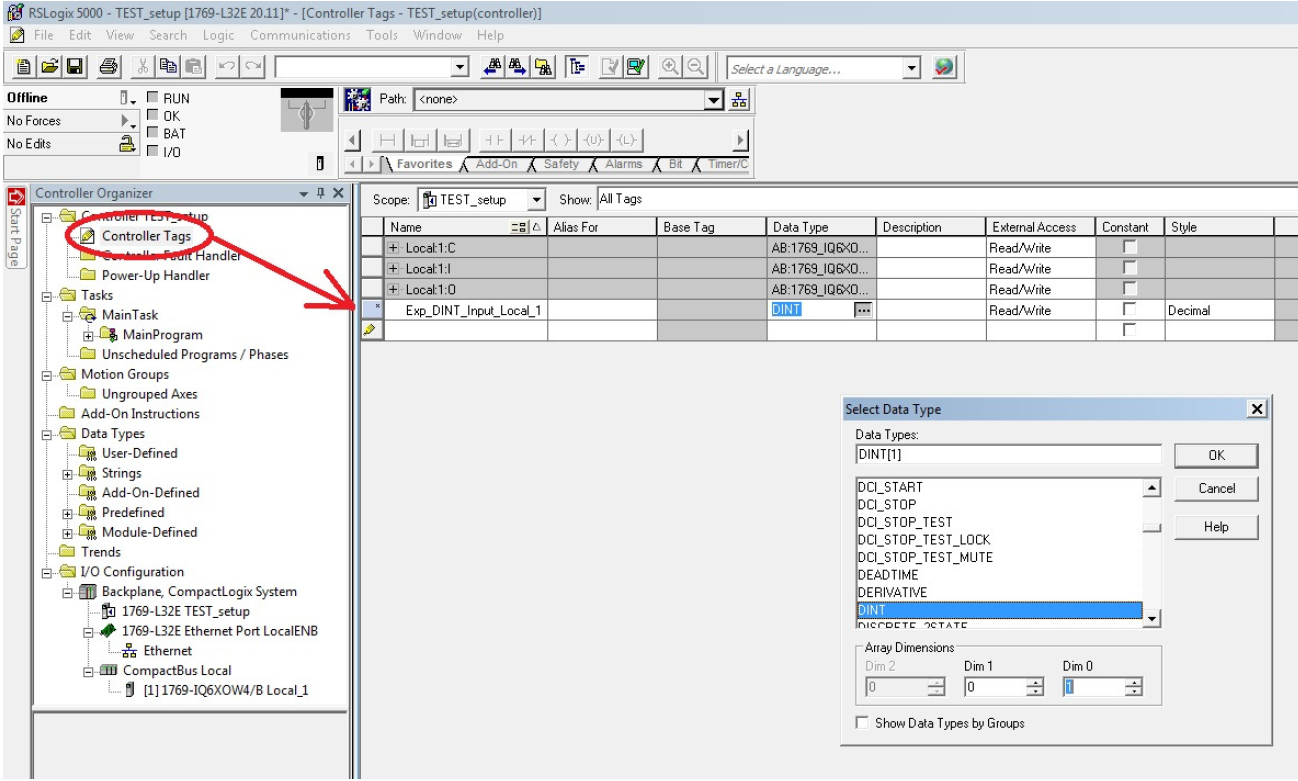Expand the Predefined data type folder
This screenshot has width=1298, height=781.
68,513
